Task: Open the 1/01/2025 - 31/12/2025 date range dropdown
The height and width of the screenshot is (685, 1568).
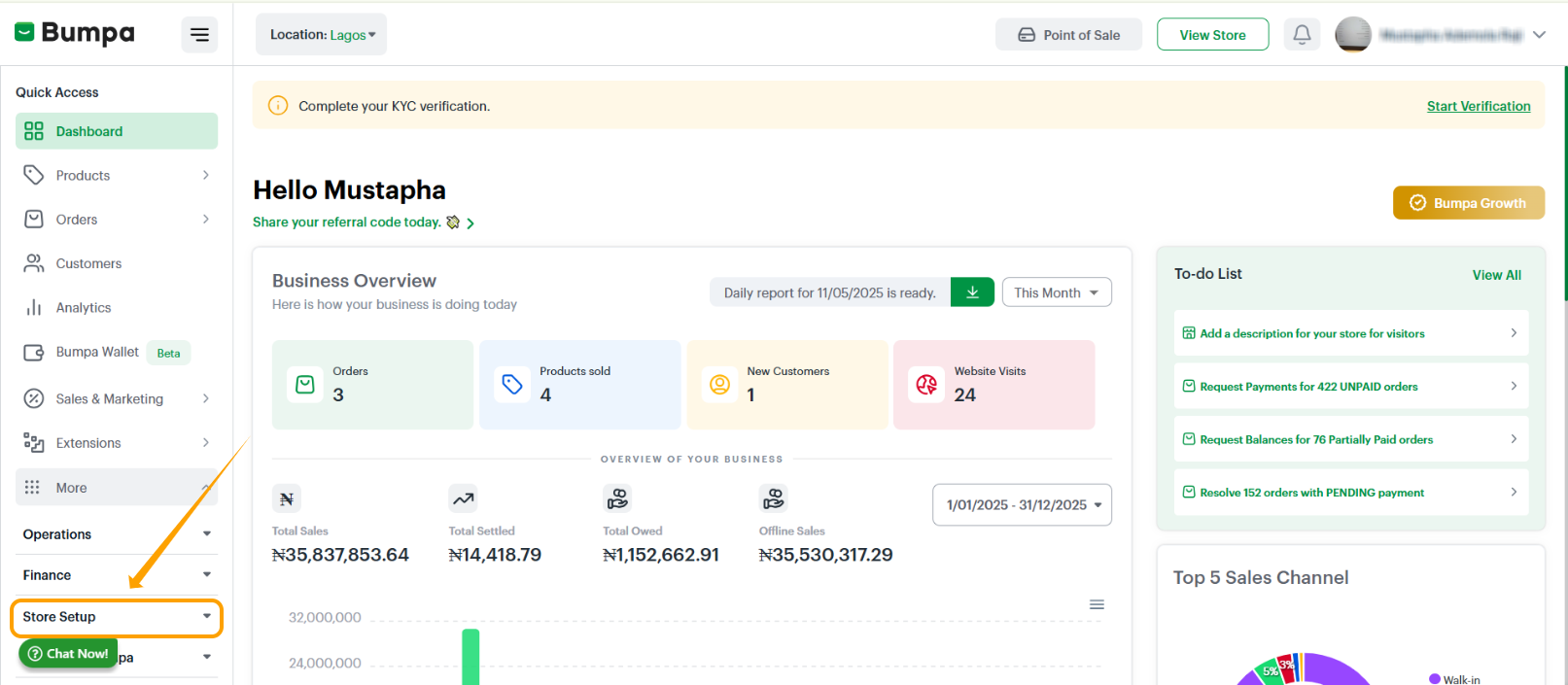Action: tap(1022, 505)
